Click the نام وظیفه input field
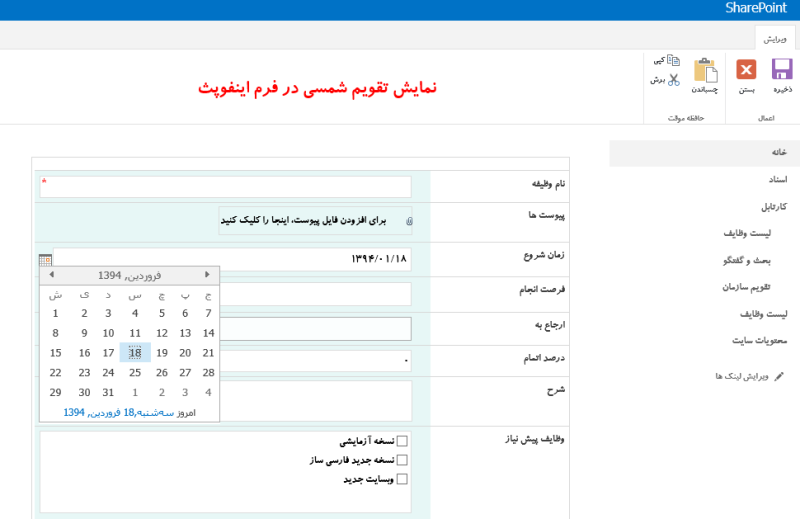Screen dimensions: 800x519 [x=226, y=187]
